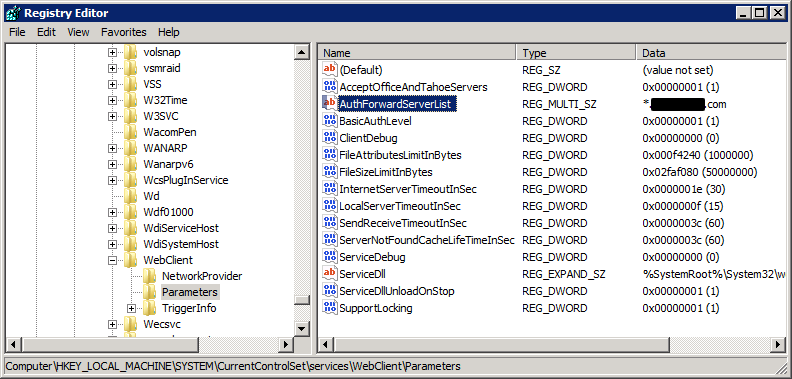Click the icon next to LocalServerTimeoutInSec
792x379 pixels.
[x=329, y=206]
